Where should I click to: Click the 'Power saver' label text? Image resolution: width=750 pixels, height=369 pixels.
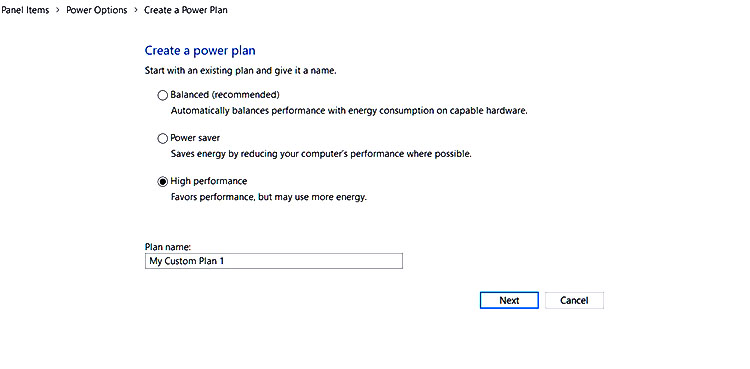(x=195, y=138)
